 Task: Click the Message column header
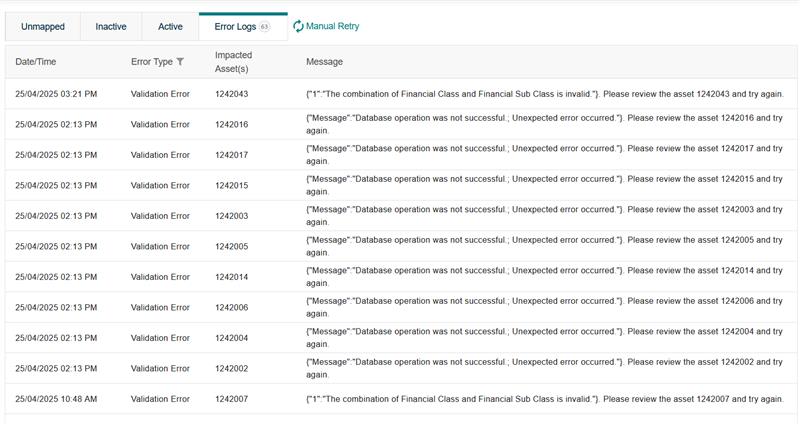pyautogui.click(x=324, y=62)
